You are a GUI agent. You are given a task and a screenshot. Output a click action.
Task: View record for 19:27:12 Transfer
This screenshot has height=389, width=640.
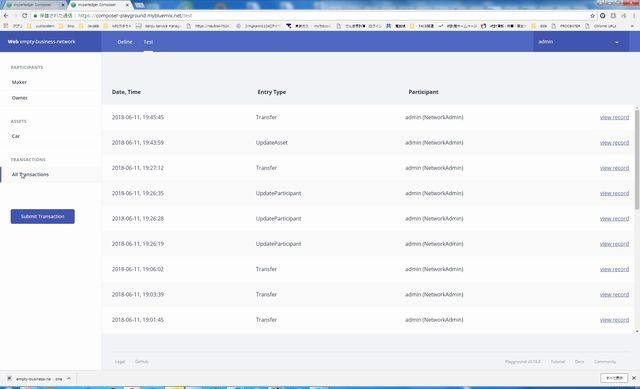[614, 168]
